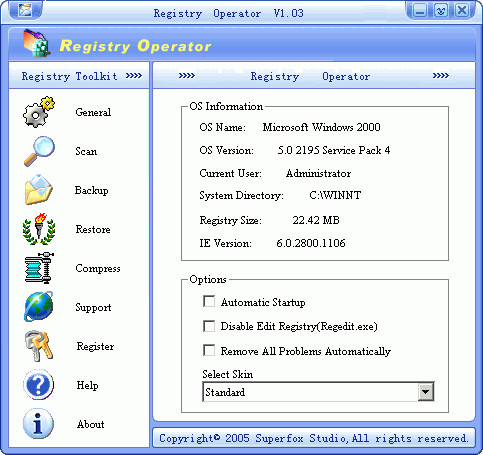Open the Select Skin dropdown arrow

[x=426, y=392]
